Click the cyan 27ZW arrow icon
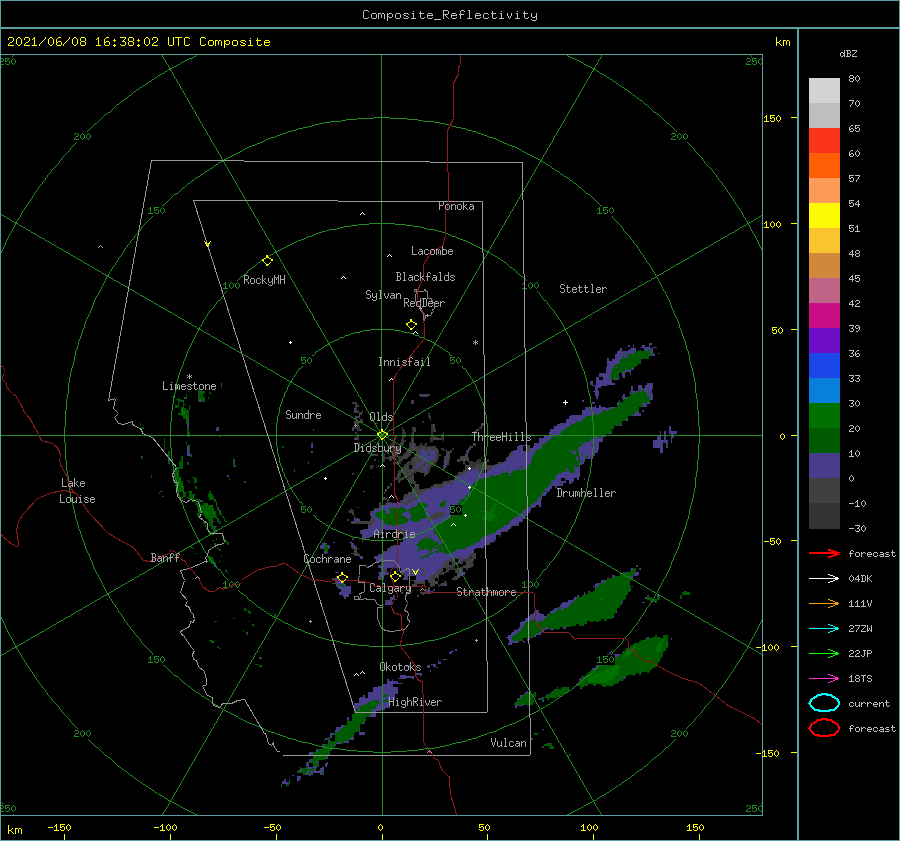The width and height of the screenshot is (900, 841). [824, 629]
